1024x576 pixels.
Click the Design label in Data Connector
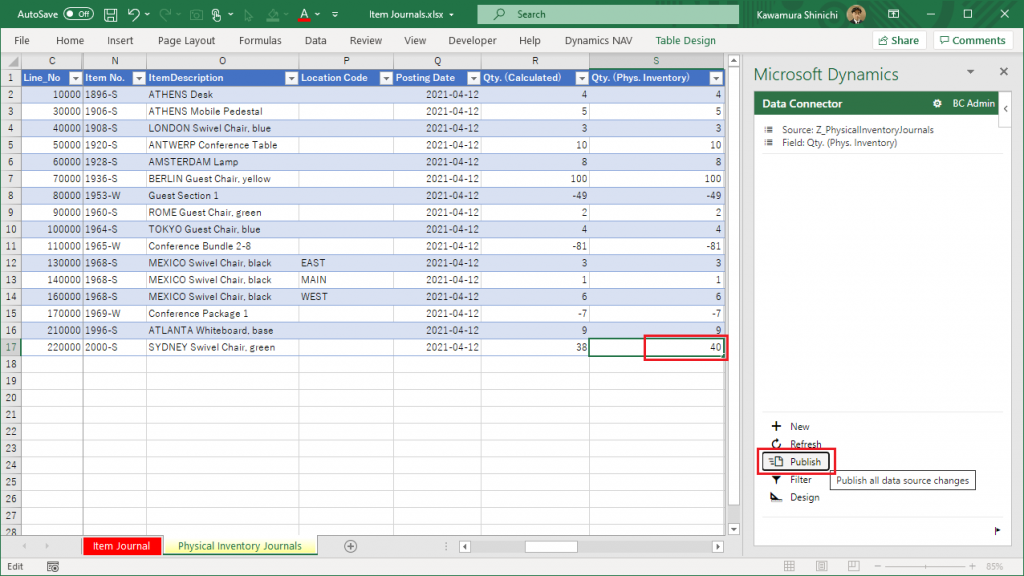click(x=805, y=497)
